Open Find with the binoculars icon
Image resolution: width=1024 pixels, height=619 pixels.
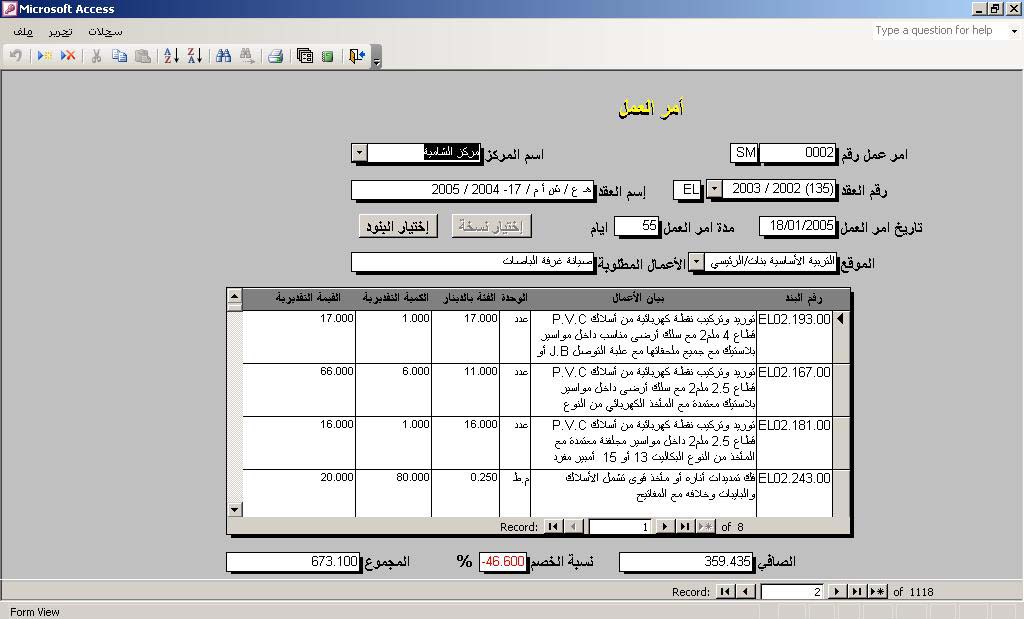point(223,56)
